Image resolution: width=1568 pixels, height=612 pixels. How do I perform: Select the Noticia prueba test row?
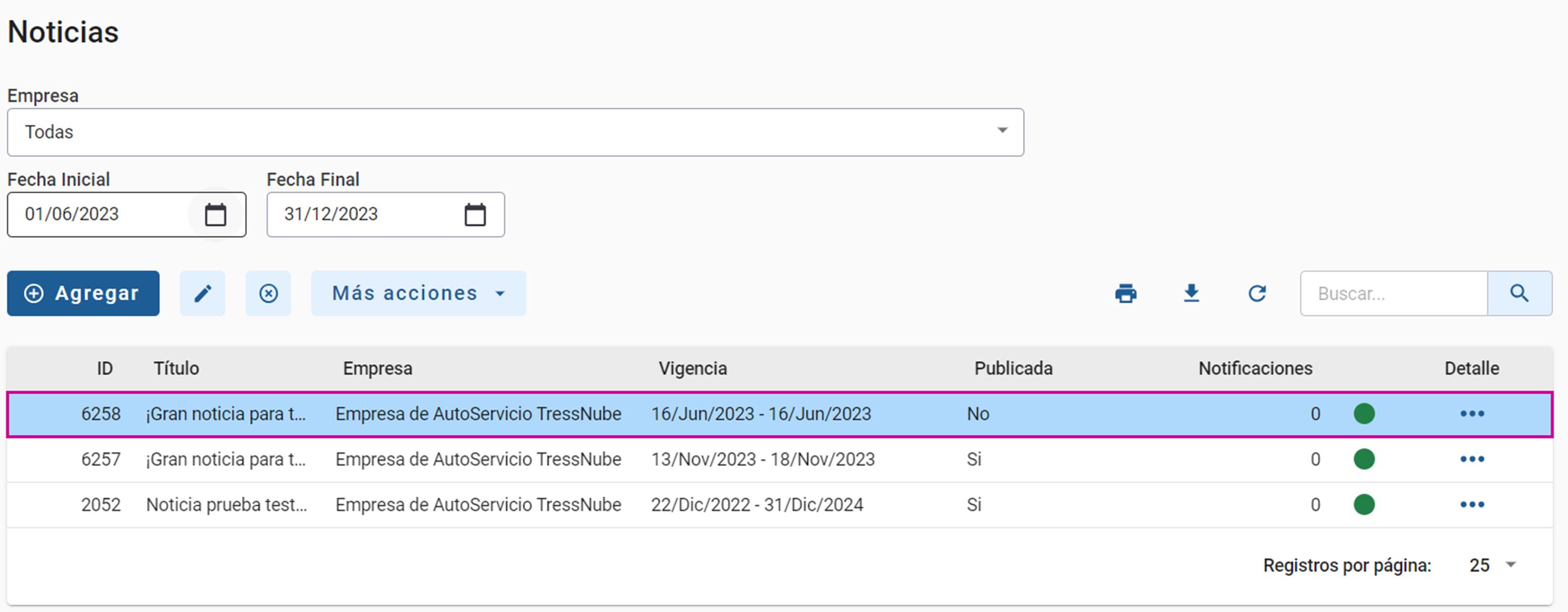[226, 505]
